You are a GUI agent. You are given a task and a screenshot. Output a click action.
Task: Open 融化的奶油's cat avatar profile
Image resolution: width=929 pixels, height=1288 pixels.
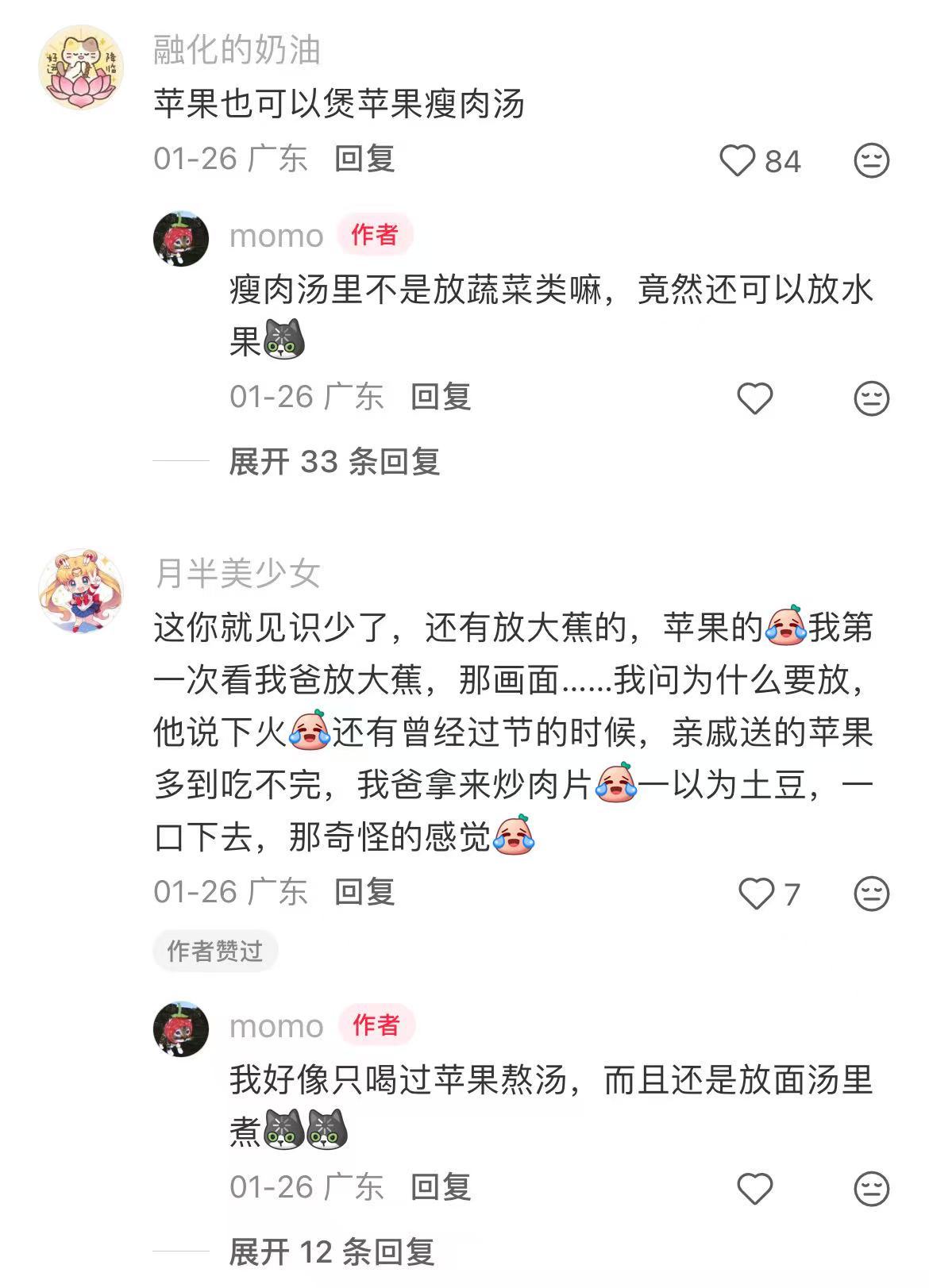(x=81, y=67)
